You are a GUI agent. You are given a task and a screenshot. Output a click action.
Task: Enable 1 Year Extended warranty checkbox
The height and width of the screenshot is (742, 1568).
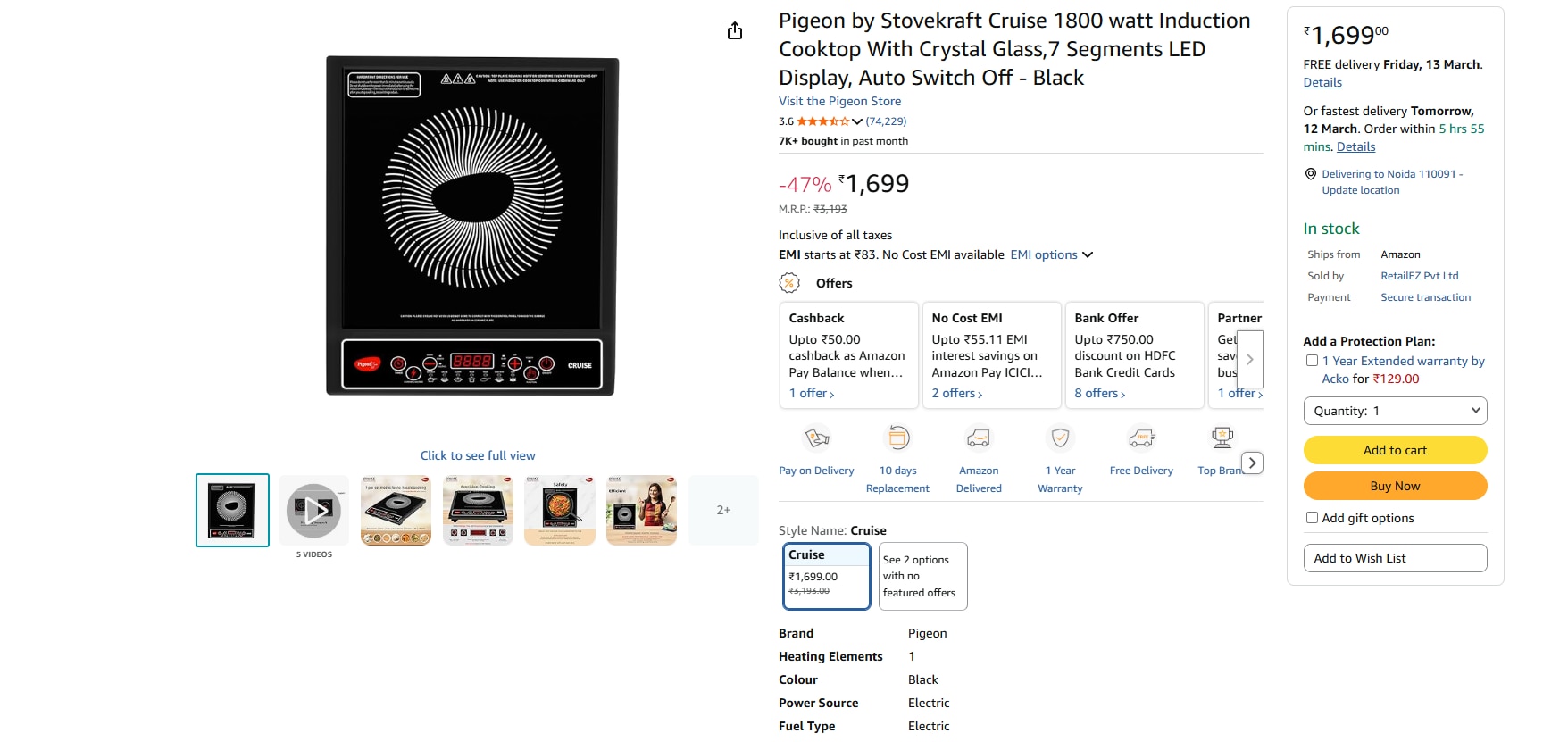[x=1312, y=361]
